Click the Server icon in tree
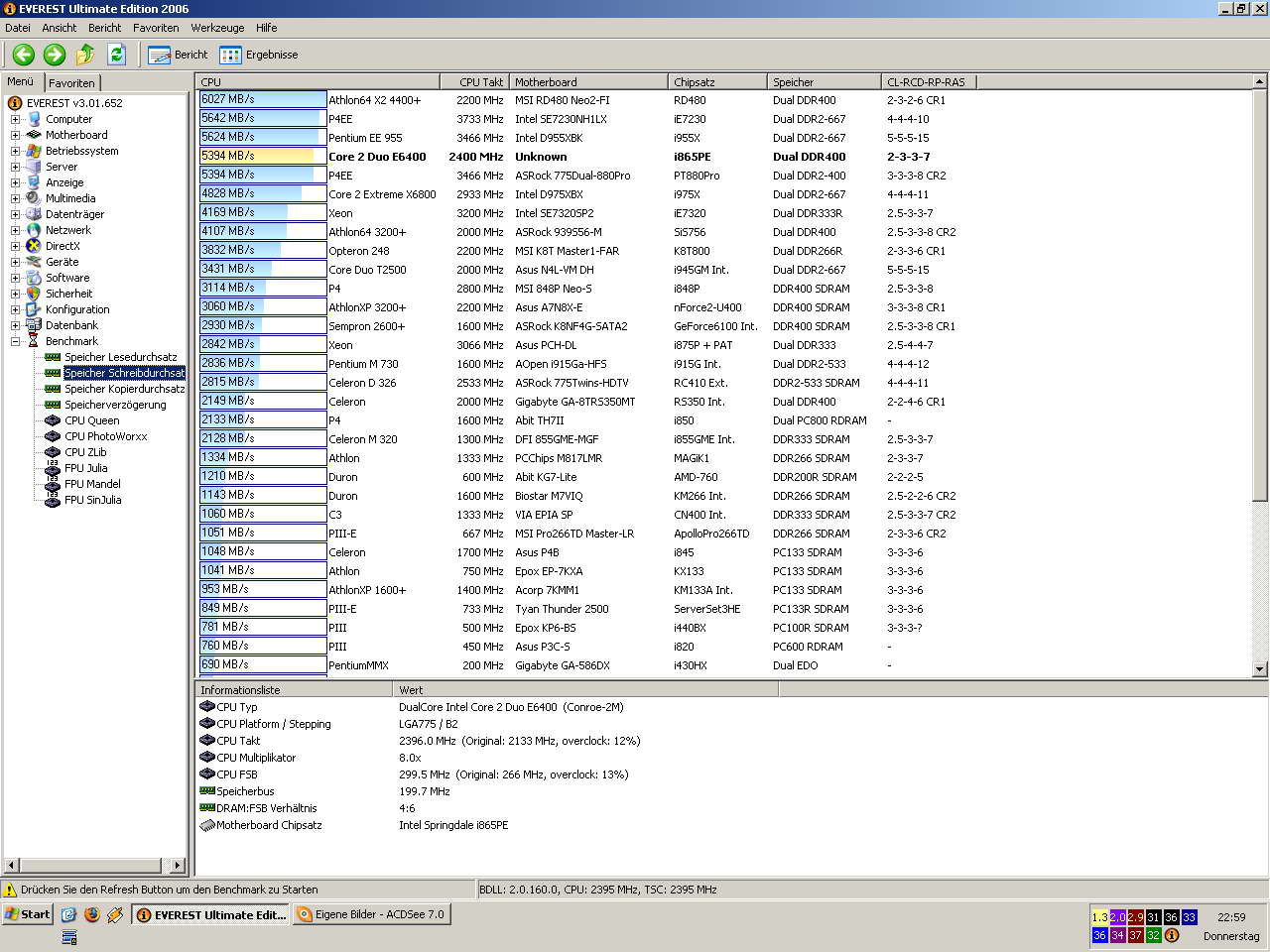Image resolution: width=1270 pixels, height=952 pixels. point(34,167)
